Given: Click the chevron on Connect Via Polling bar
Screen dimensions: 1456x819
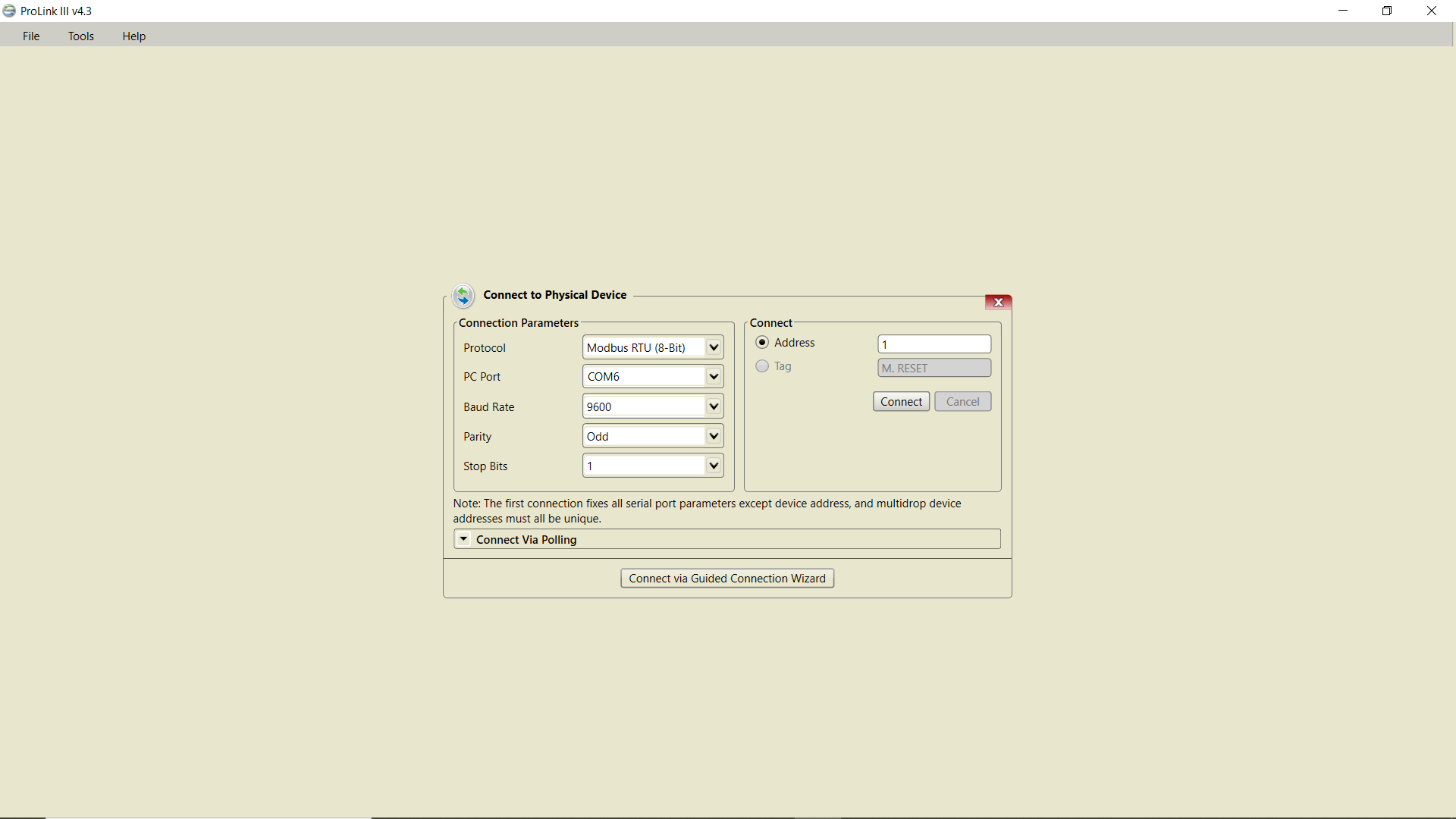Looking at the screenshot, I should point(464,539).
